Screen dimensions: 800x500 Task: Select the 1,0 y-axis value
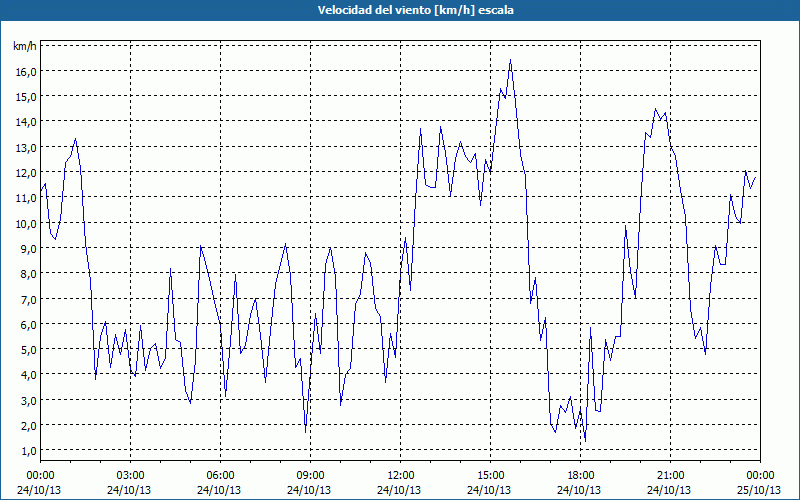click(29, 451)
